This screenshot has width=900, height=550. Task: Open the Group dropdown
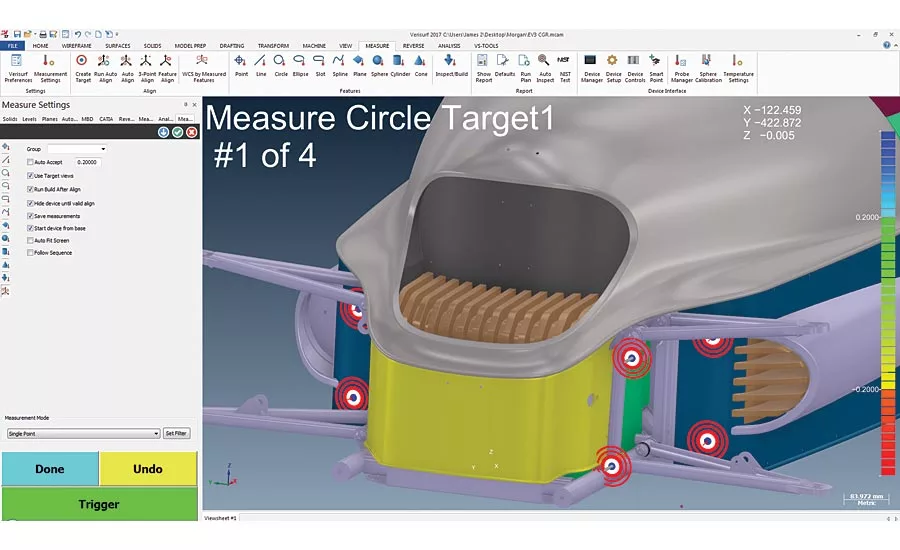pos(77,149)
